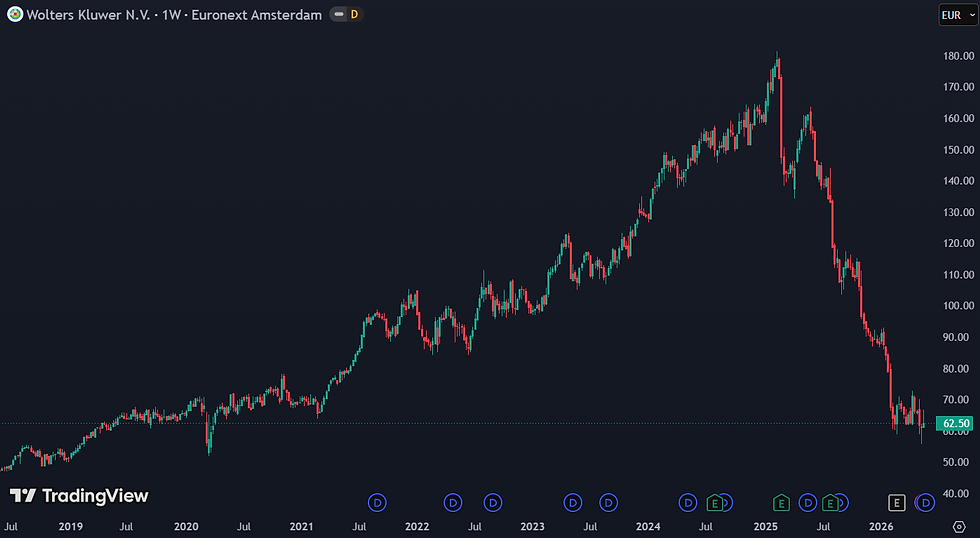Screen dimensions: 980x538
Task: Click the 62.50 current price label
Action: click(x=956, y=424)
